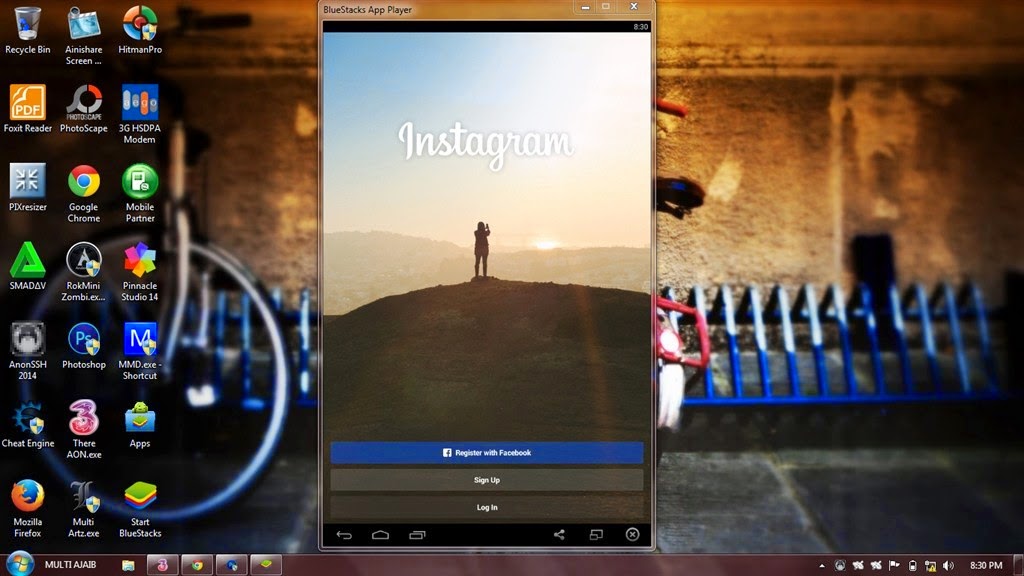Viewport: 1024px width, 576px height.
Task: Click battery status tray icon
Action: tap(912, 566)
